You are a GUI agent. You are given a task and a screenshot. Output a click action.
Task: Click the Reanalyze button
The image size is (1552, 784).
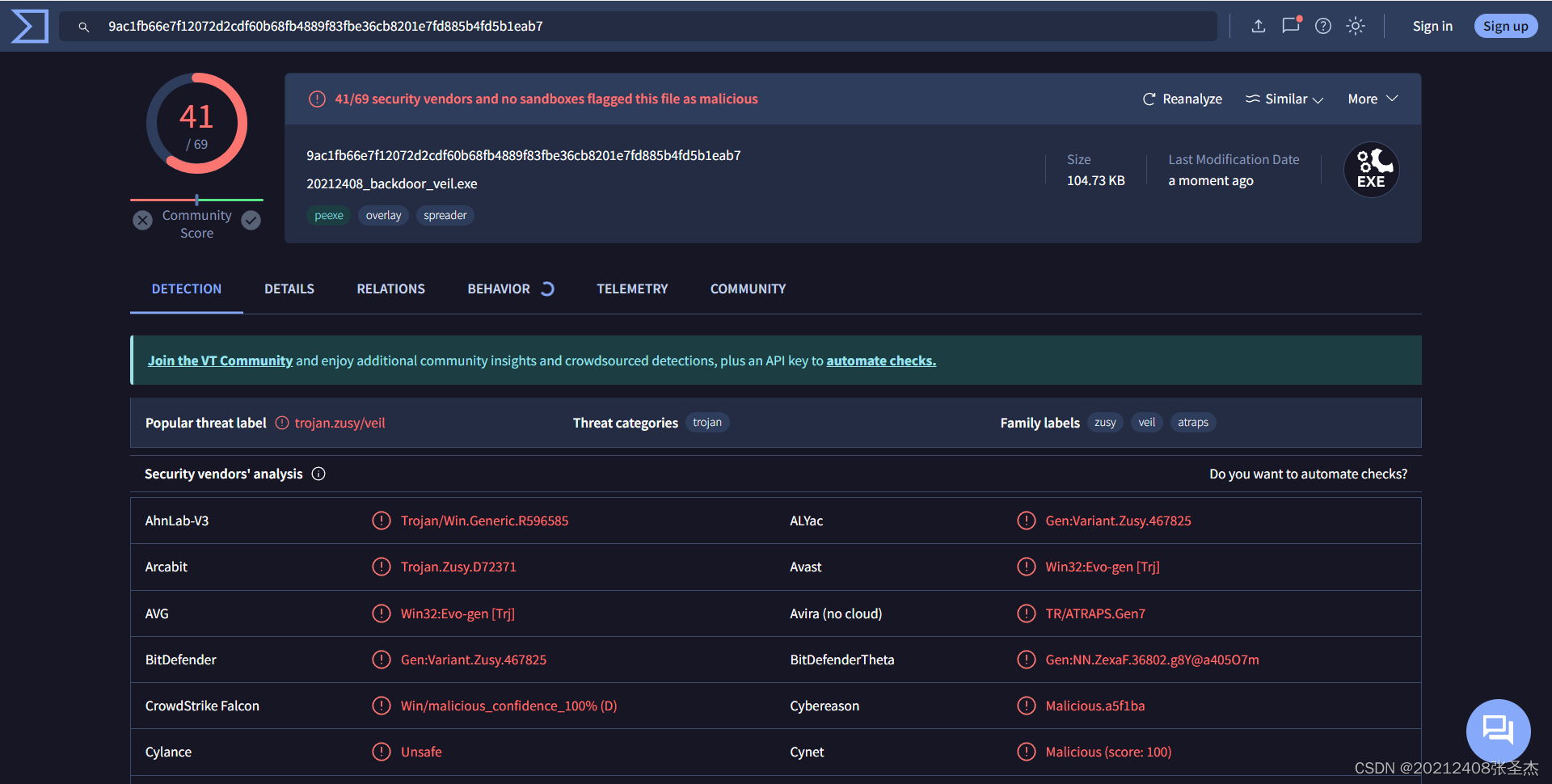pyautogui.click(x=1182, y=99)
